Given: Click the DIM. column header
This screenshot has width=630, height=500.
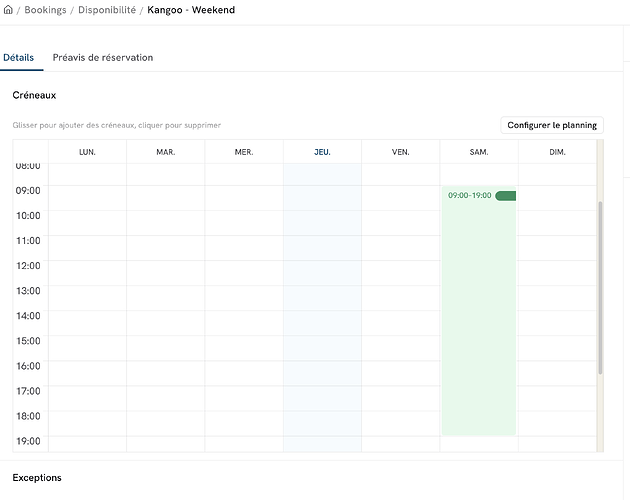Looking at the screenshot, I should point(557,152).
